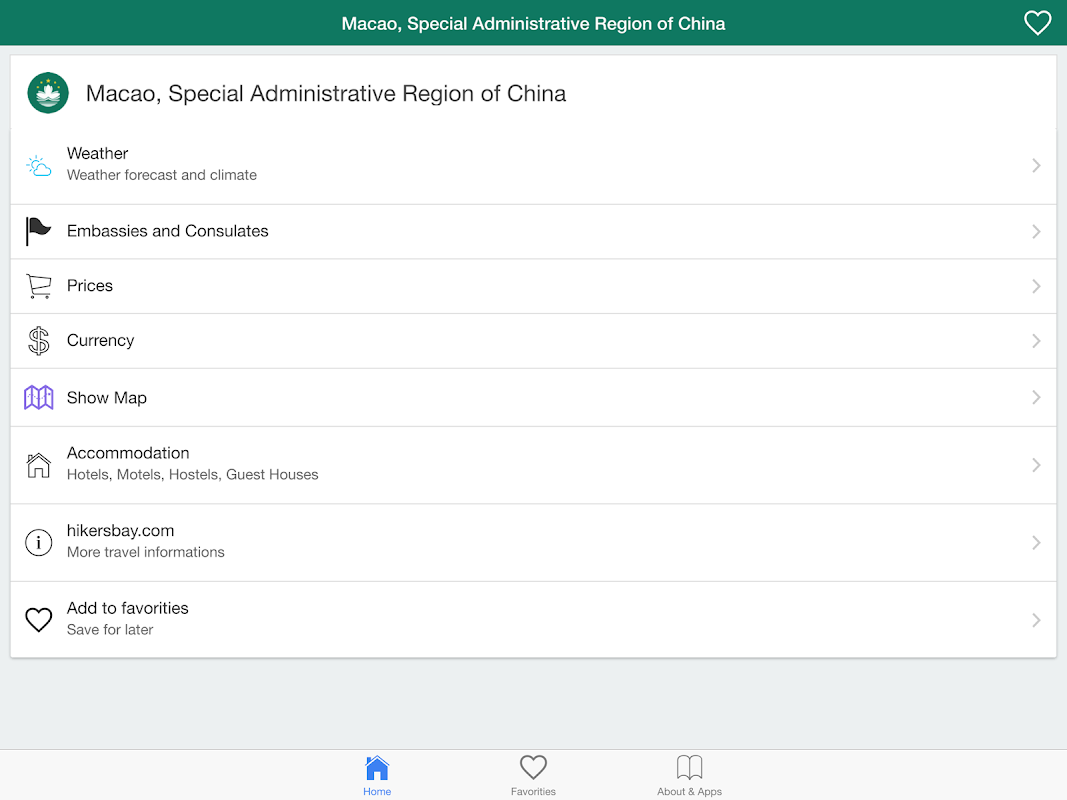The width and height of the screenshot is (1067, 800).
Task: Select Show Map
Action: tap(534, 398)
